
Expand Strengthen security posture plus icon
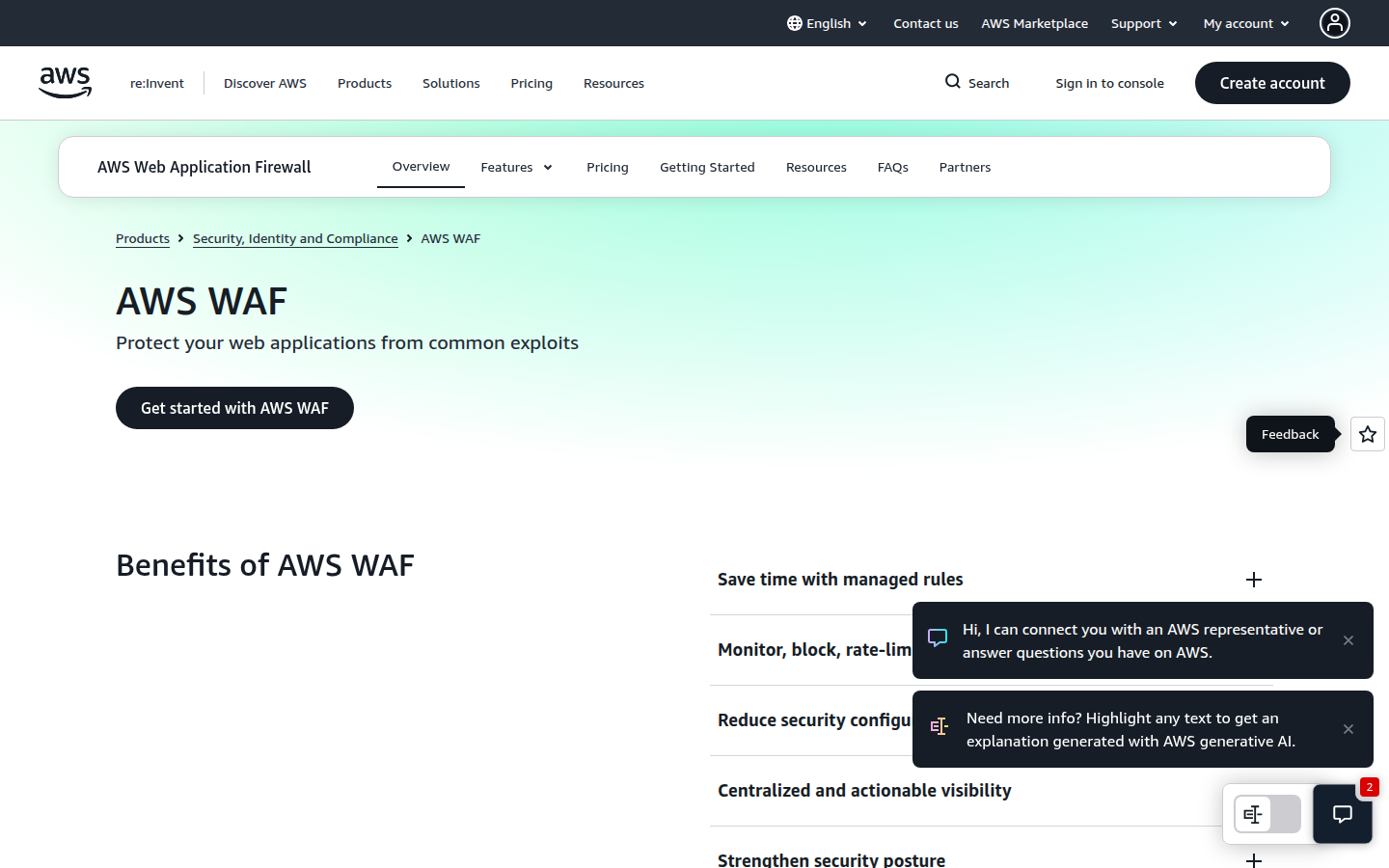(x=1254, y=860)
